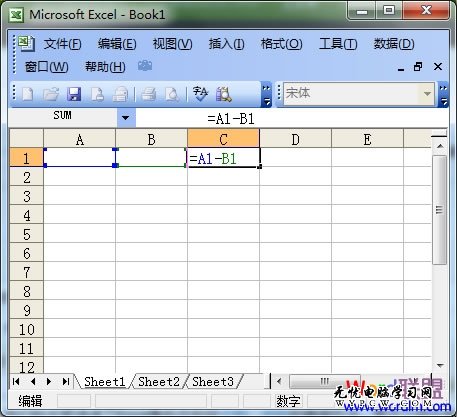
Task: Click the E-mail icon beside printer
Action: [120, 94]
